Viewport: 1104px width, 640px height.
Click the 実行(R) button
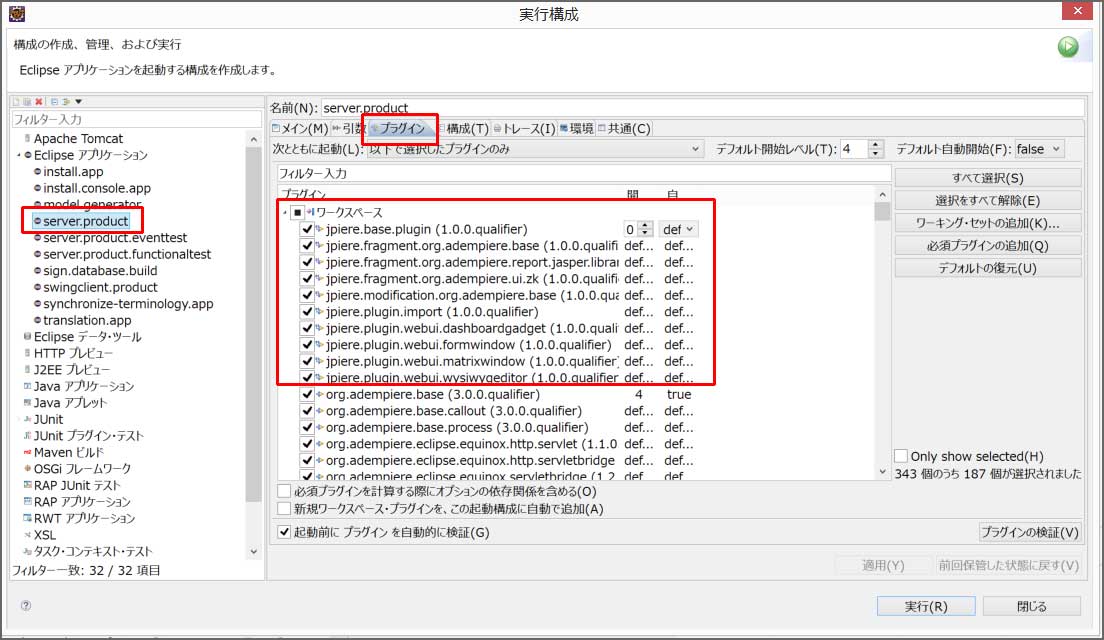pyautogui.click(x=926, y=606)
